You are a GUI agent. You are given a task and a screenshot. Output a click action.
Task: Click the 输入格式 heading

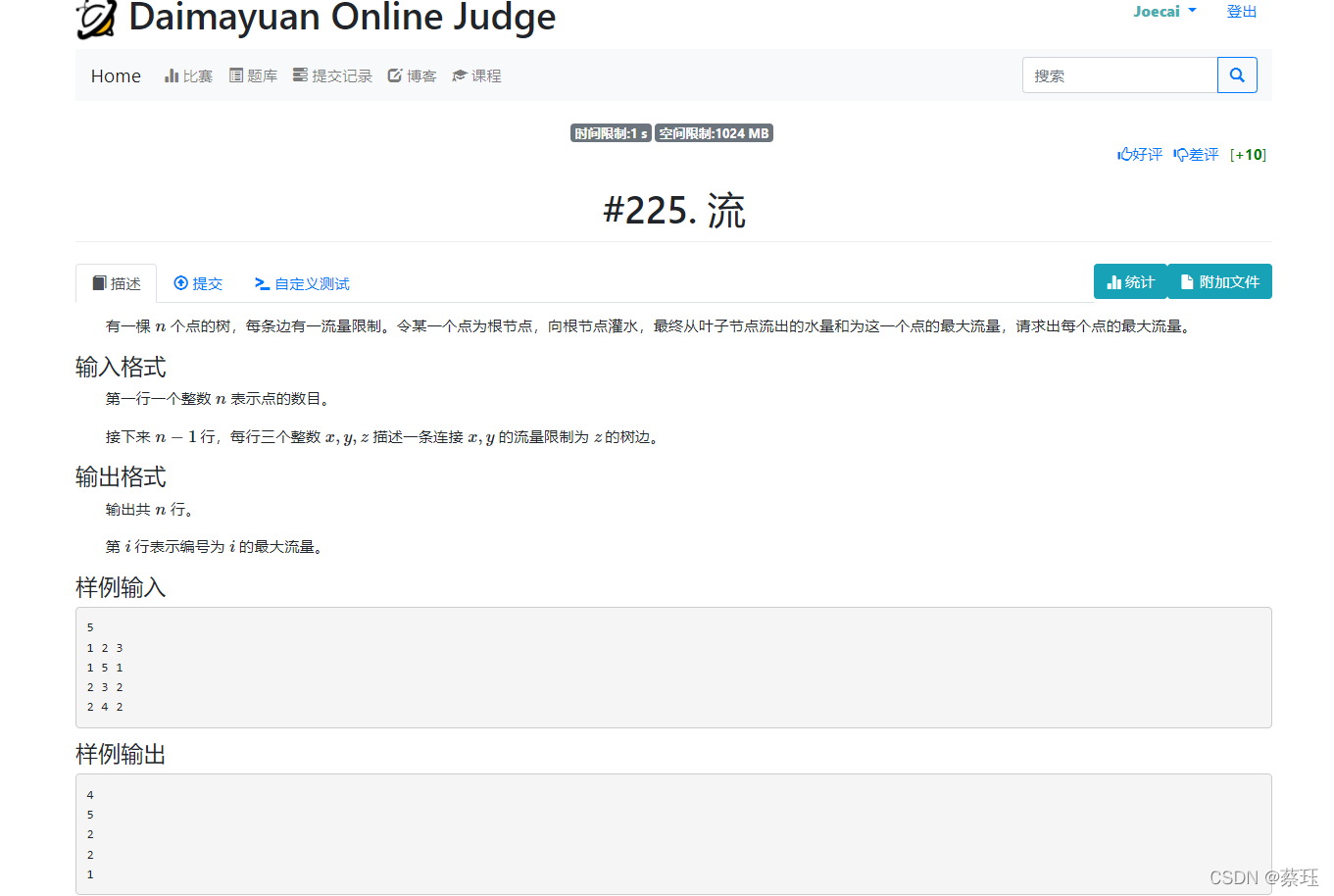click(x=121, y=368)
